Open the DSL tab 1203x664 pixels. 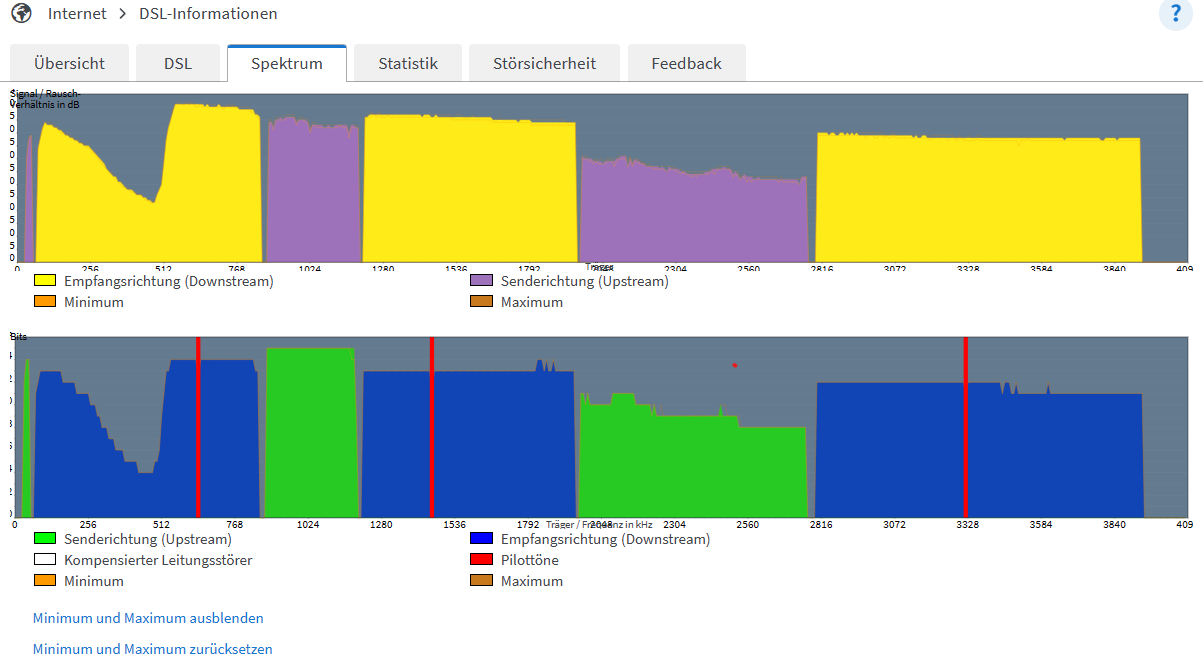[178, 62]
